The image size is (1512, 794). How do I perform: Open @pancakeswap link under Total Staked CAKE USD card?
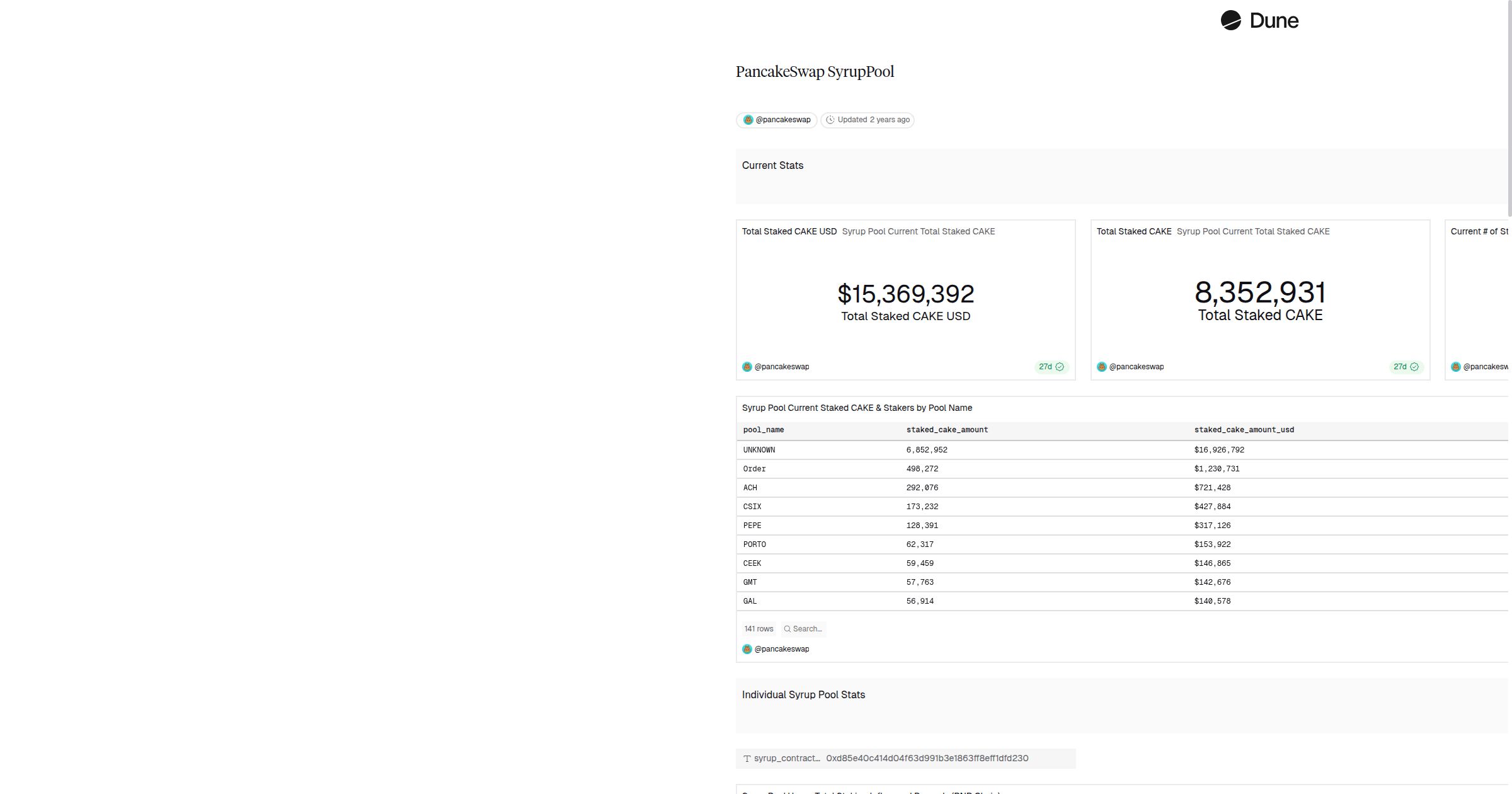tap(781, 367)
